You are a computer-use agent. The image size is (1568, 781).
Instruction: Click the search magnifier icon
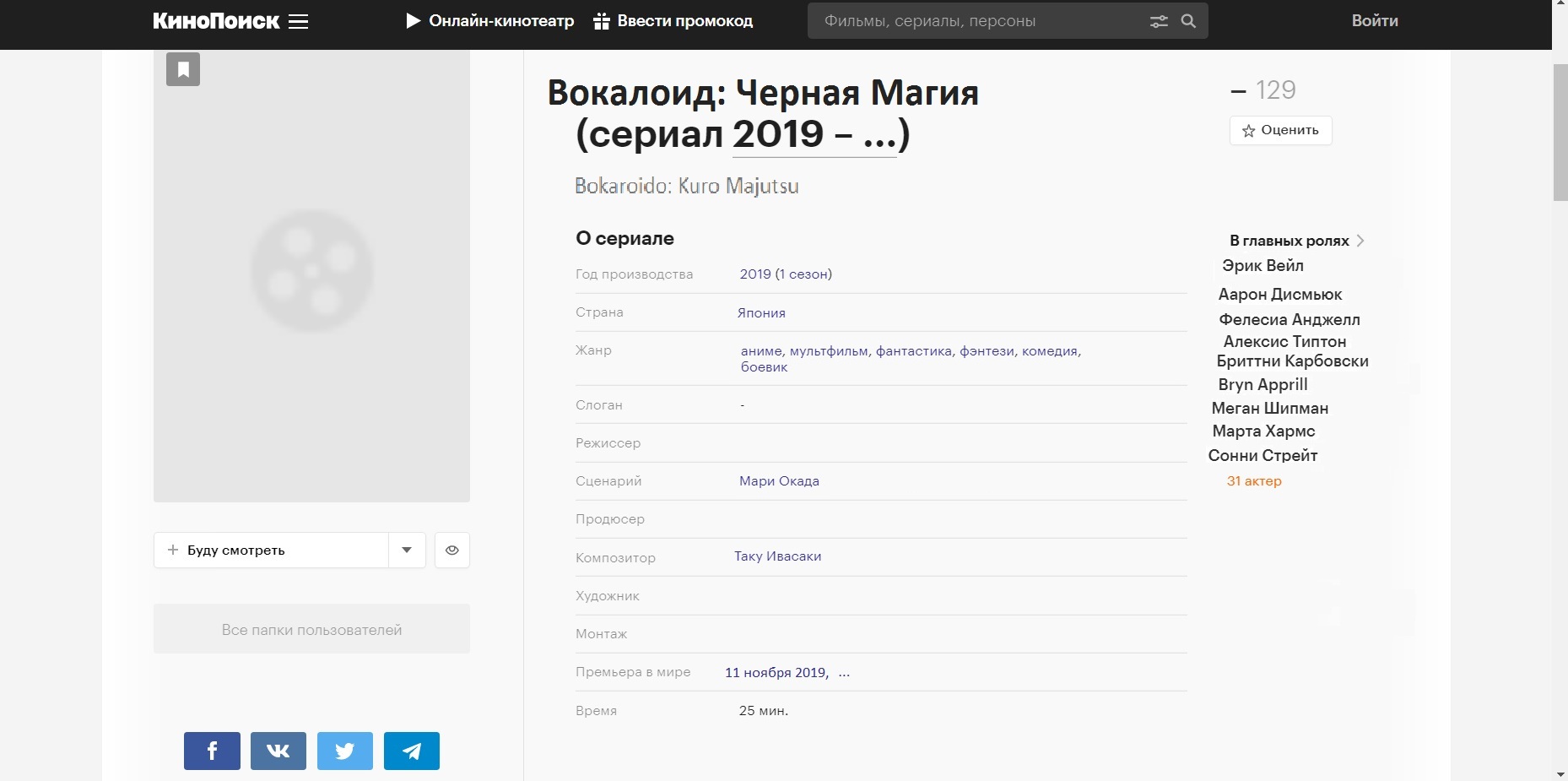(1188, 21)
